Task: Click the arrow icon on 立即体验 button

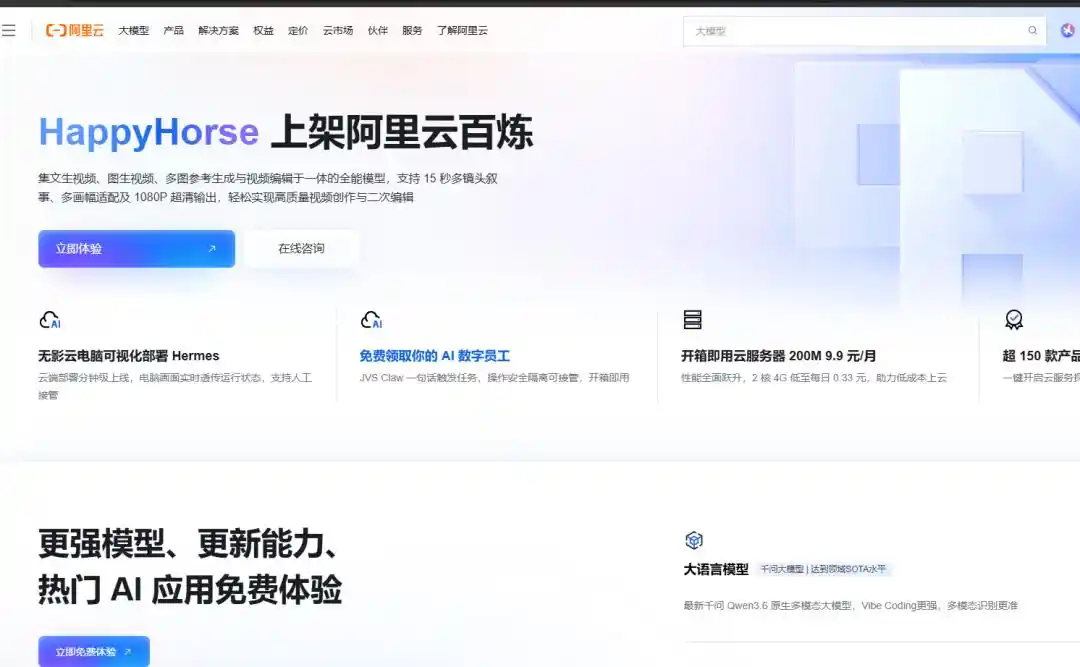Action: click(x=212, y=249)
